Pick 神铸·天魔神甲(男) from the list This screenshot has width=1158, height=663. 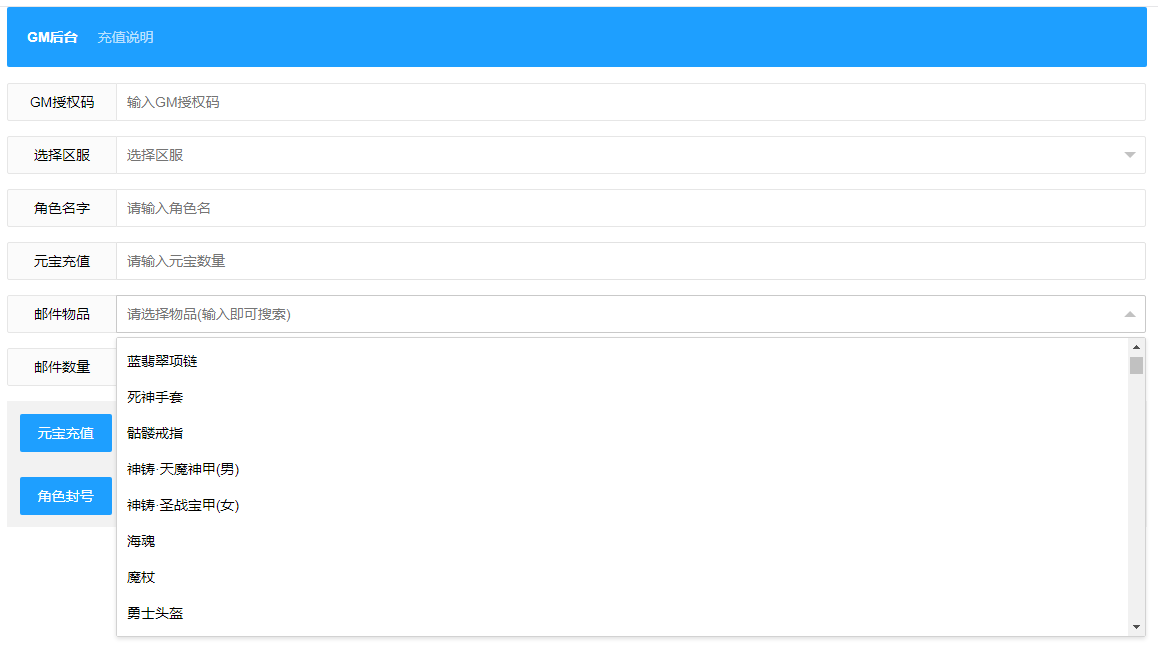[183, 469]
